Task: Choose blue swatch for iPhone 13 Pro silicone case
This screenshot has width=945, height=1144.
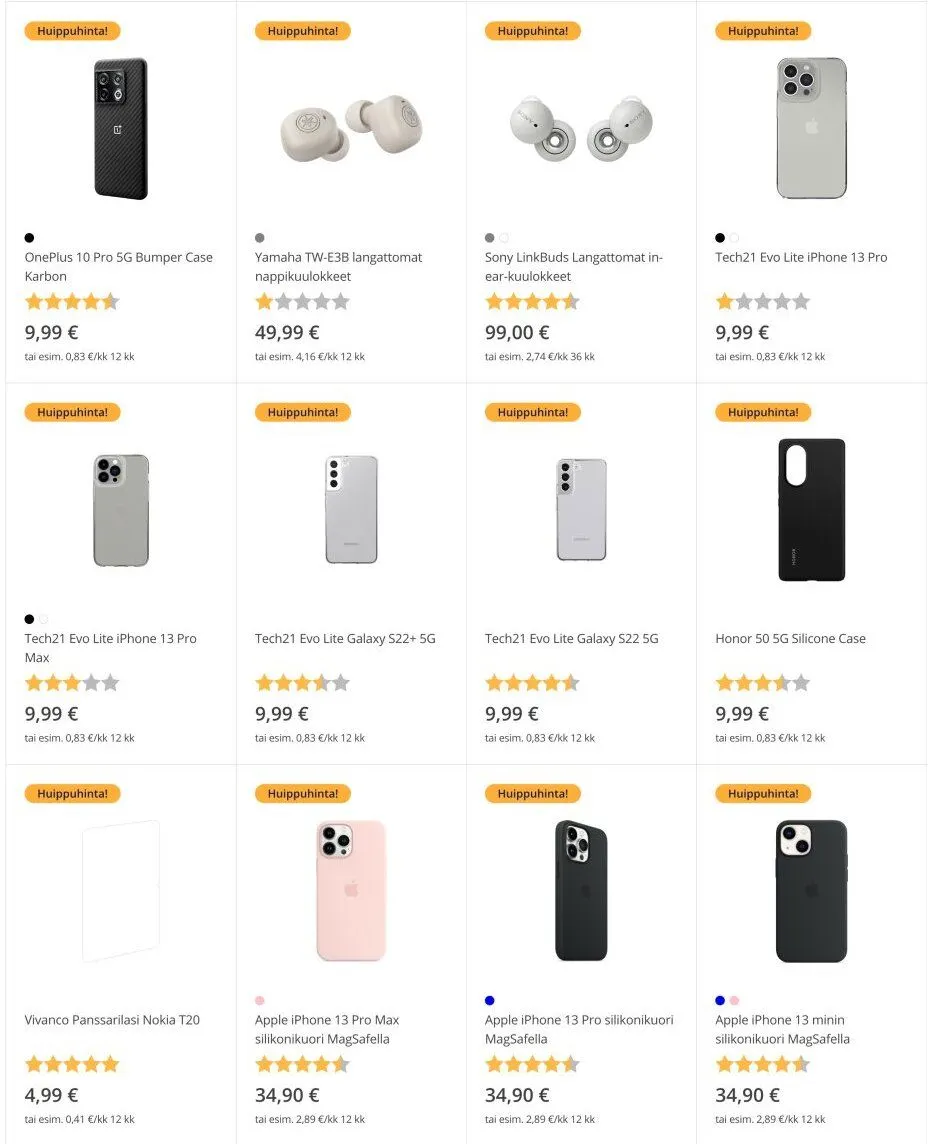Action: (490, 1000)
